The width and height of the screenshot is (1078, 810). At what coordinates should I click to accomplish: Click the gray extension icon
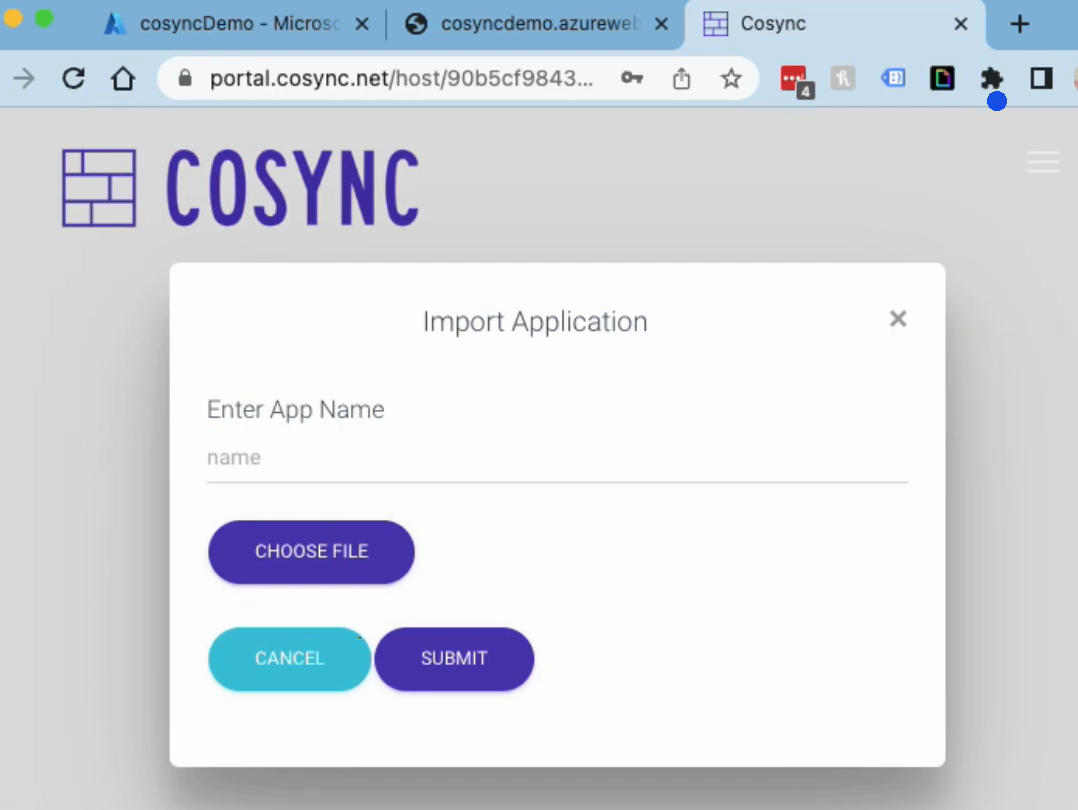[x=843, y=78]
